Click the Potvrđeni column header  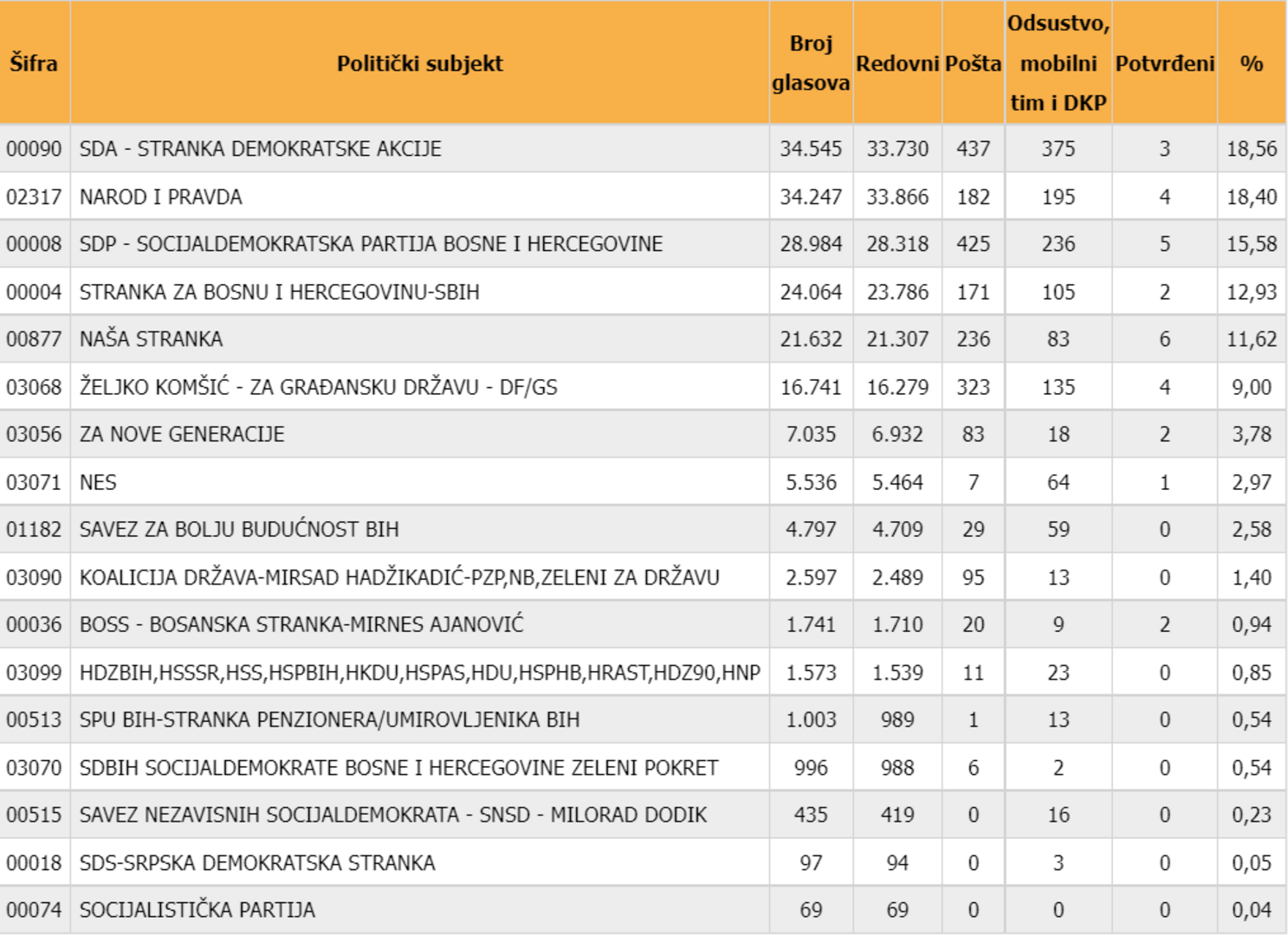(x=1164, y=63)
